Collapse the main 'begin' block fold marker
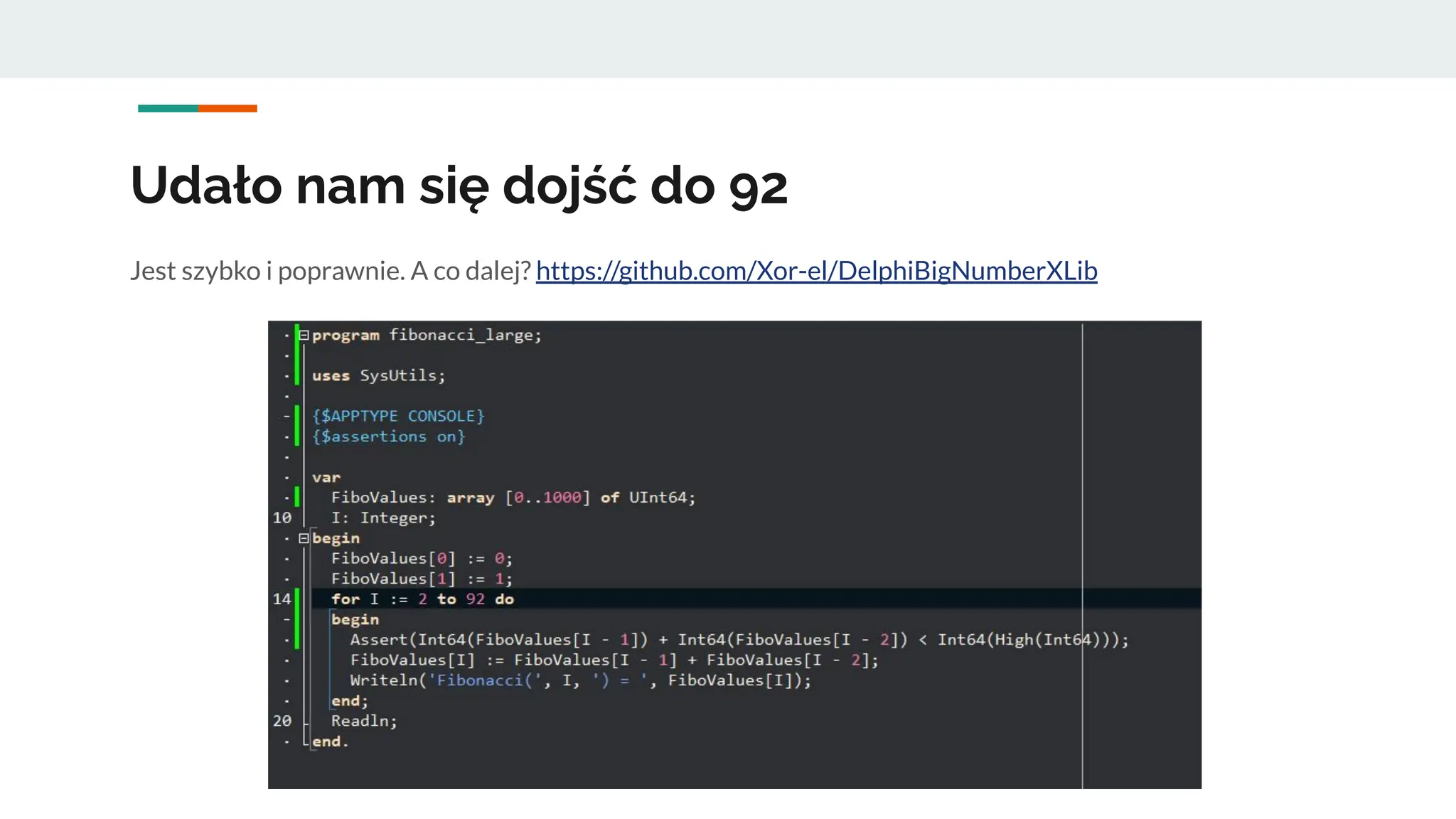This screenshot has height=819, width=1456. 304,538
